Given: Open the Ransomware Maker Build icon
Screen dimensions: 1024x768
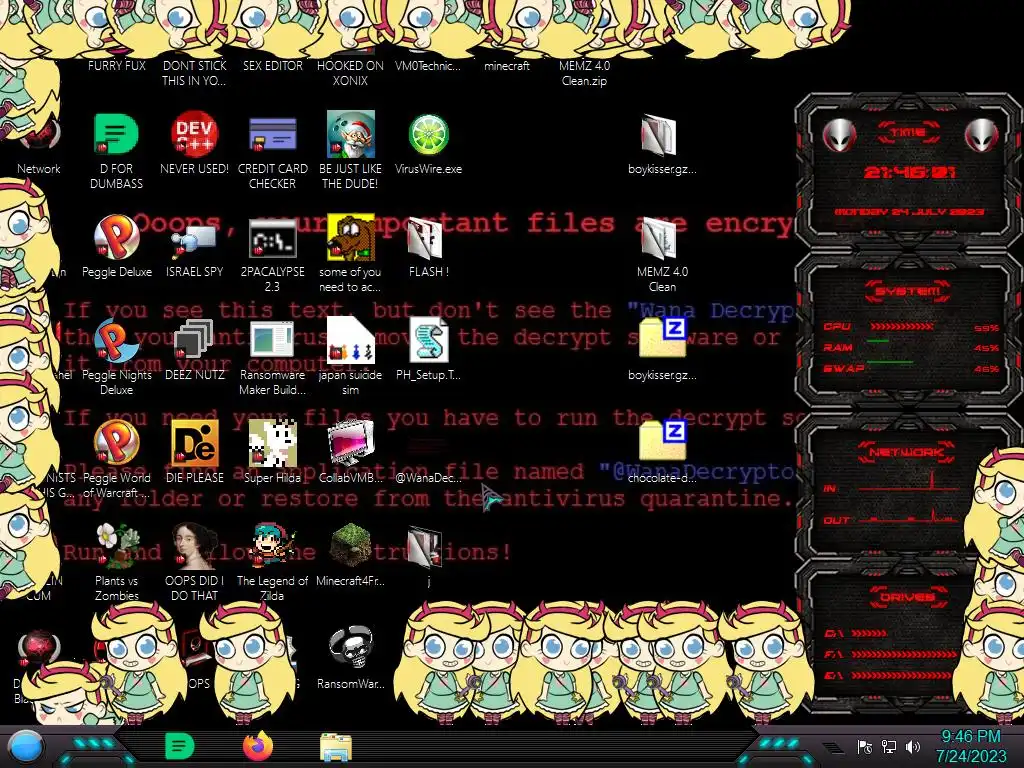Looking at the screenshot, I should pos(272,341).
